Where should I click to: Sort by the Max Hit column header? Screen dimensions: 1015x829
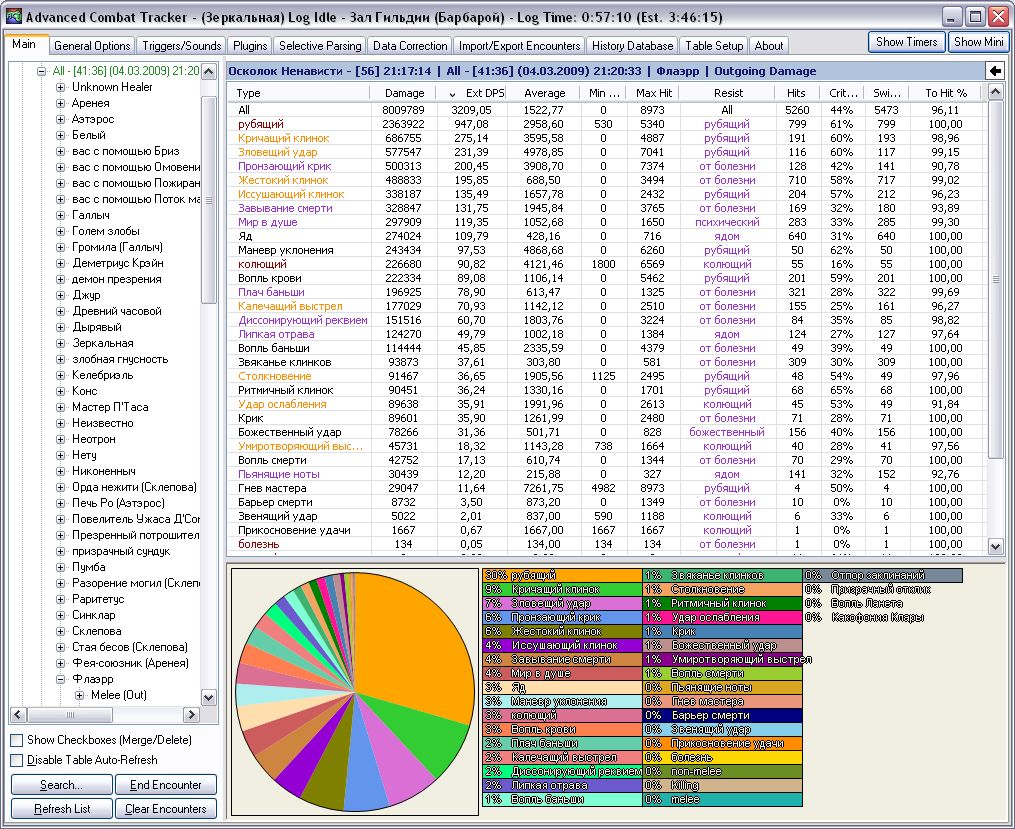click(x=653, y=93)
